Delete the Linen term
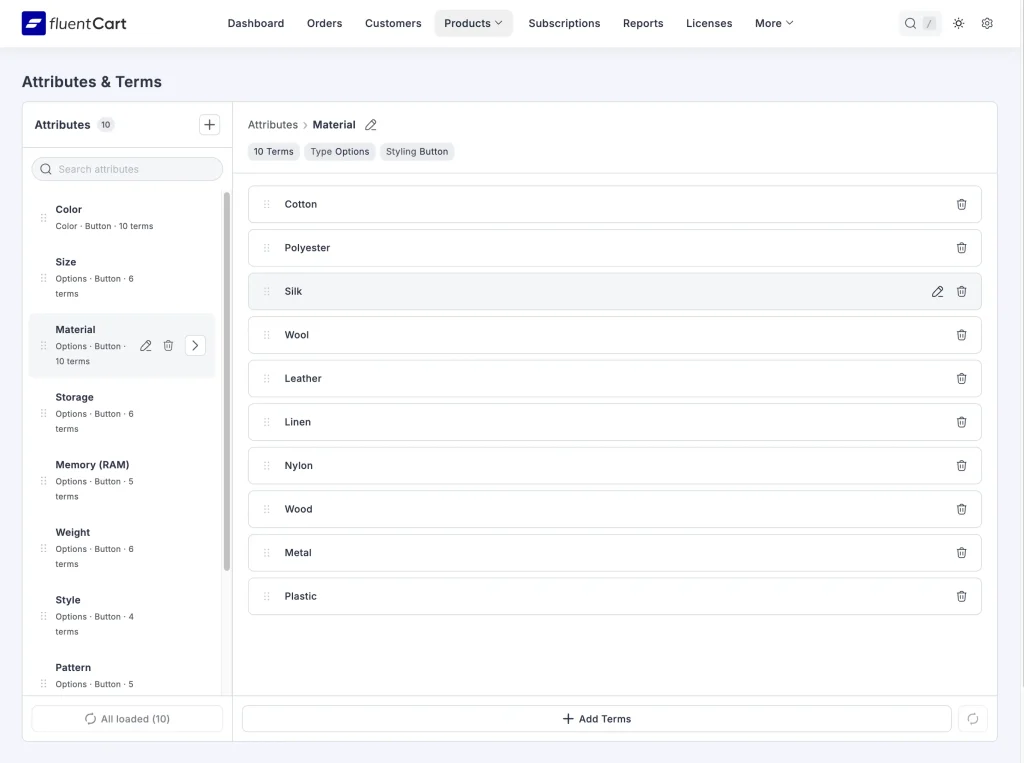 pyautogui.click(x=961, y=422)
